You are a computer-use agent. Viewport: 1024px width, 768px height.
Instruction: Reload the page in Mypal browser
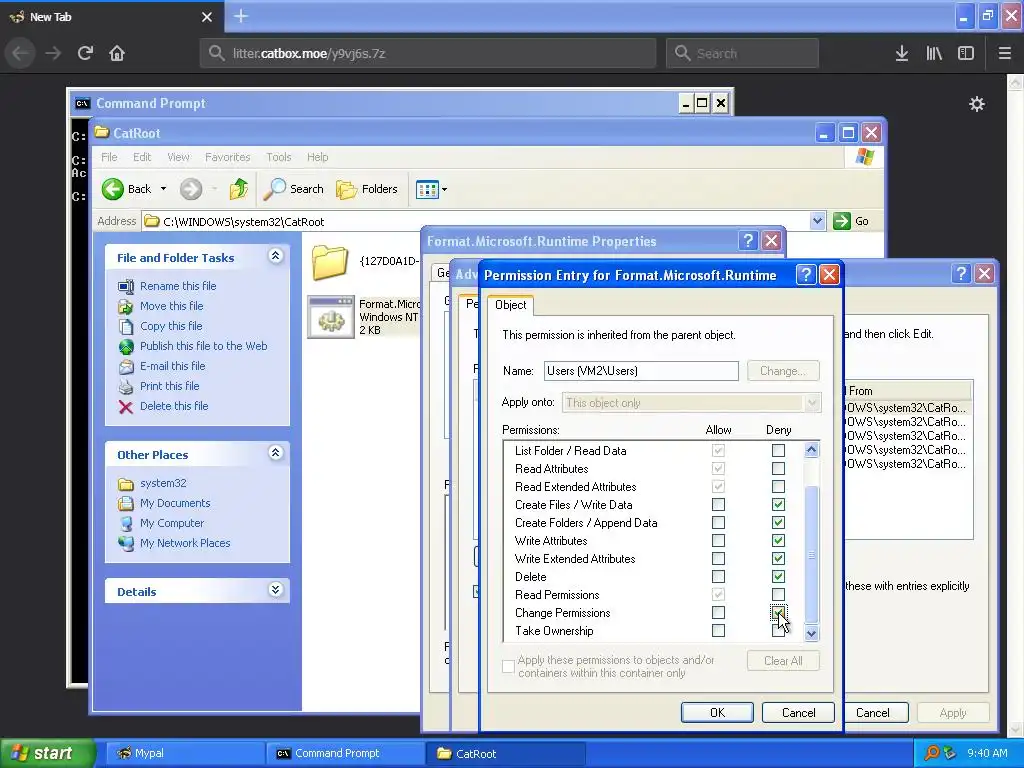(85, 53)
